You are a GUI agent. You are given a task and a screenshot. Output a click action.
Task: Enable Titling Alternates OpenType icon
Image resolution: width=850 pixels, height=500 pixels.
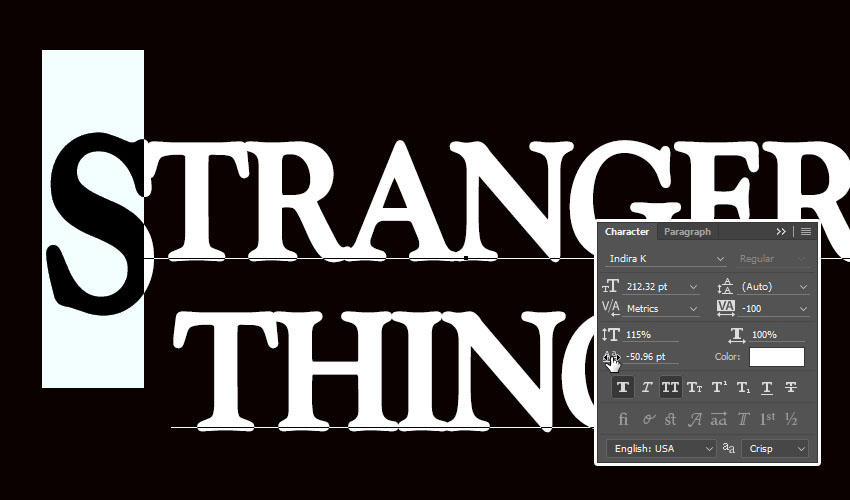click(743, 419)
